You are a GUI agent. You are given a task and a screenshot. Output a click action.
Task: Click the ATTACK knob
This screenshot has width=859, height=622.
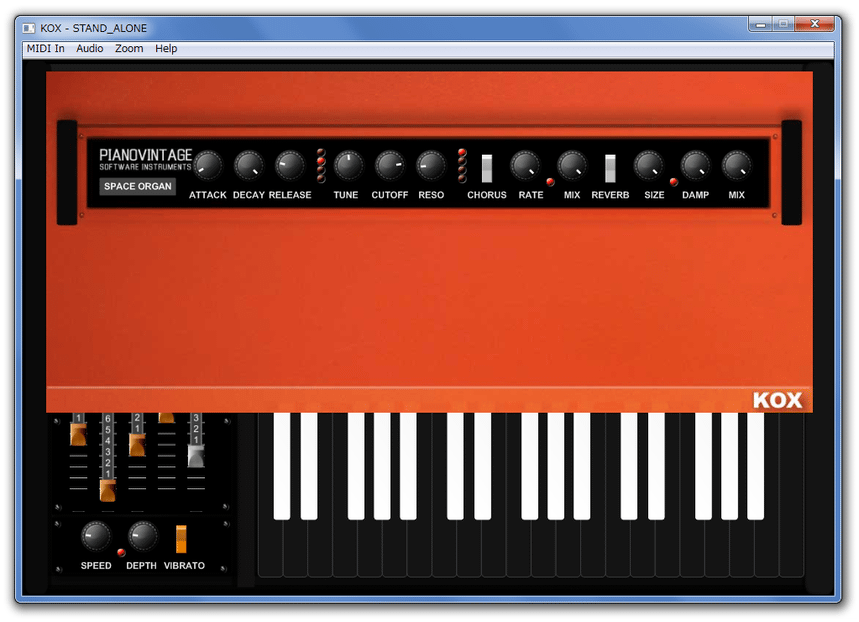coord(208,166)
